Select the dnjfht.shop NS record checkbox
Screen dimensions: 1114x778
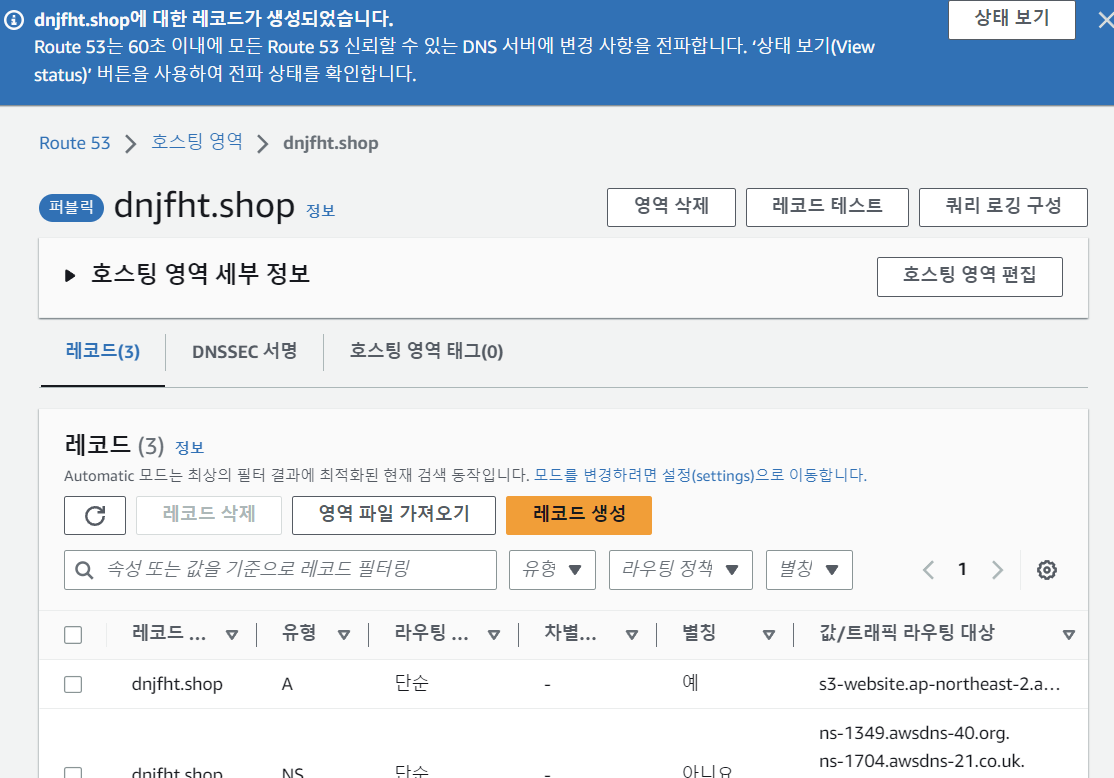click(x=73, y=772)
